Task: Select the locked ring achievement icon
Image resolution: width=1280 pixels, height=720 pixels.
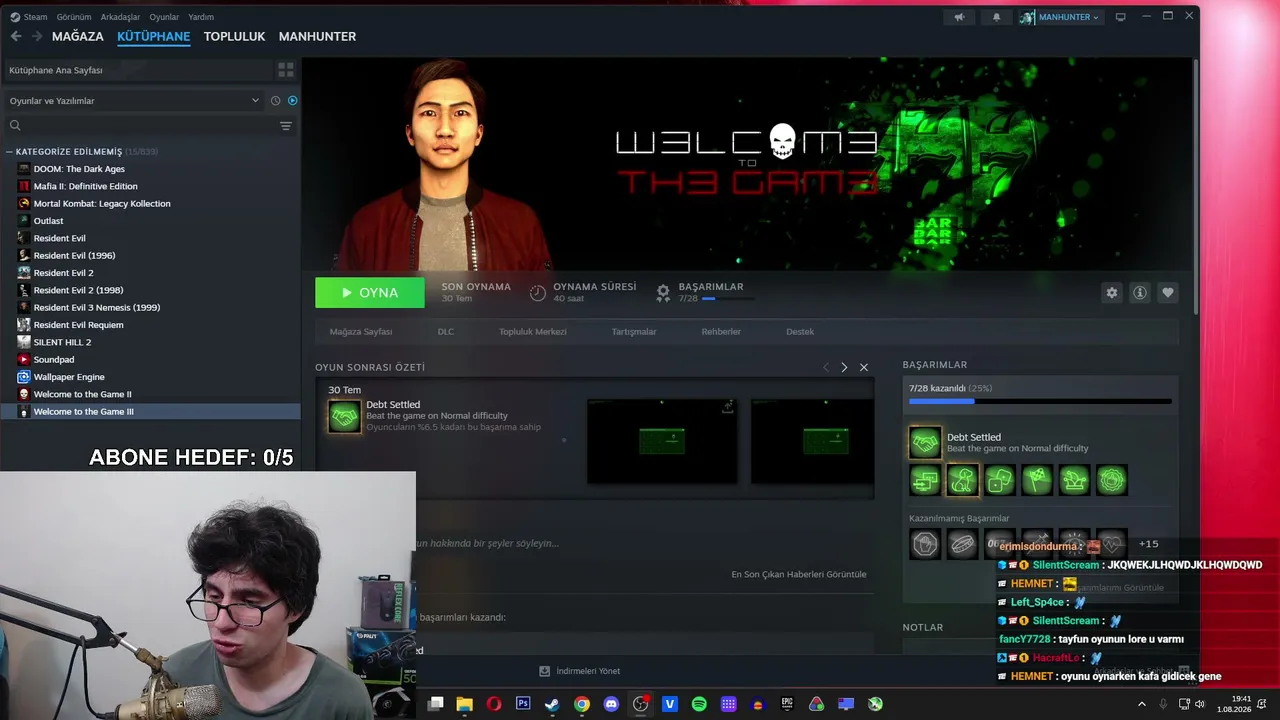Action: pos(962,544)
